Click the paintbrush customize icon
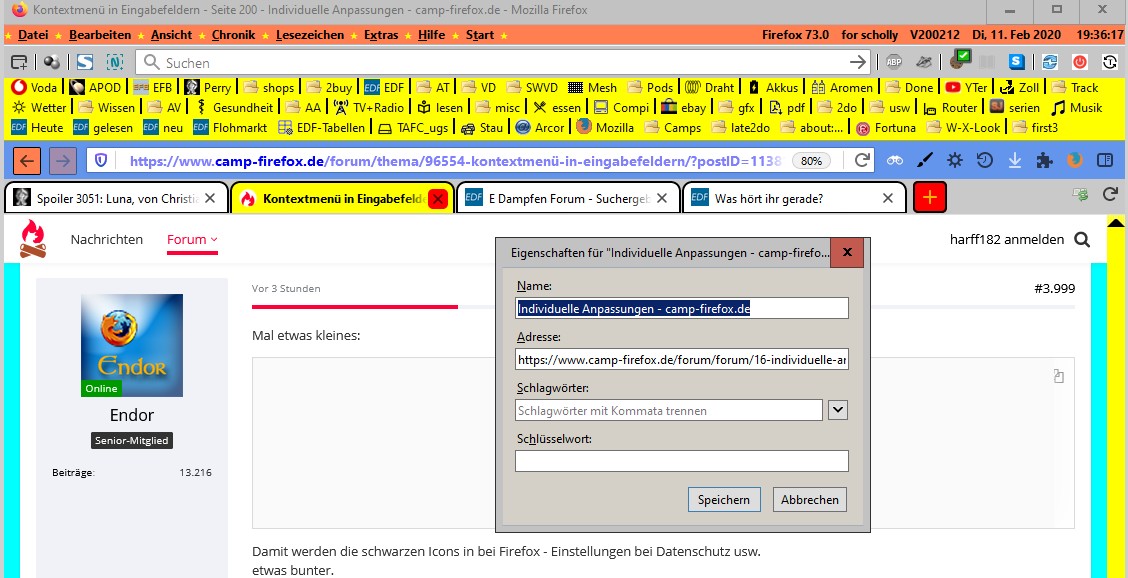This screenshot has width=1128, height=578. coord(925,160)
